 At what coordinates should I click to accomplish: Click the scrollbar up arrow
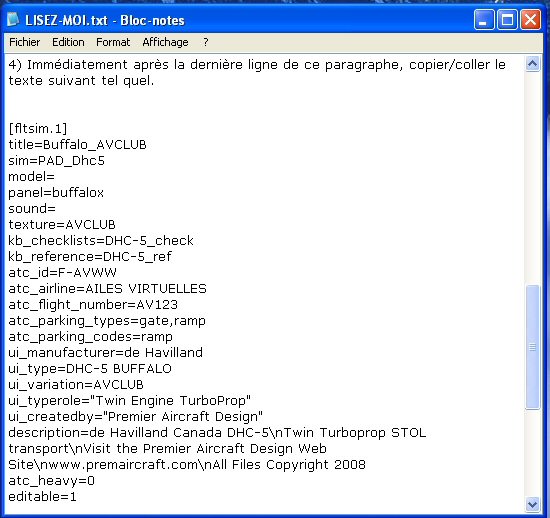(x=532, y=64)
